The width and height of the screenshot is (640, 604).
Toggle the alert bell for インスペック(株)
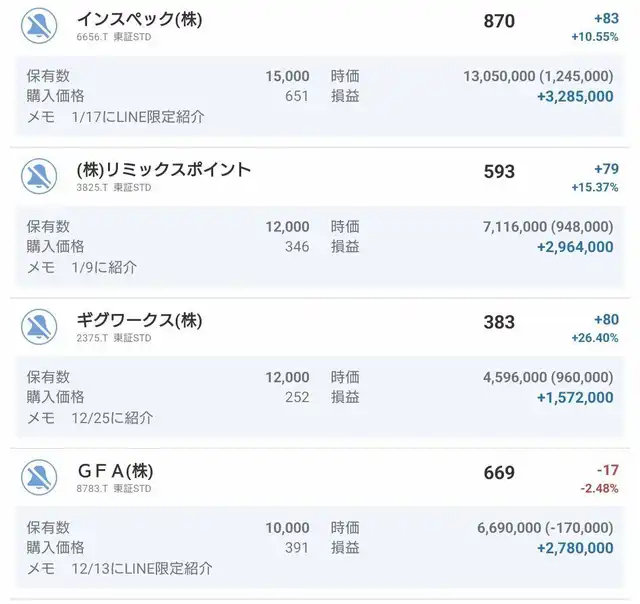point(40,25)
